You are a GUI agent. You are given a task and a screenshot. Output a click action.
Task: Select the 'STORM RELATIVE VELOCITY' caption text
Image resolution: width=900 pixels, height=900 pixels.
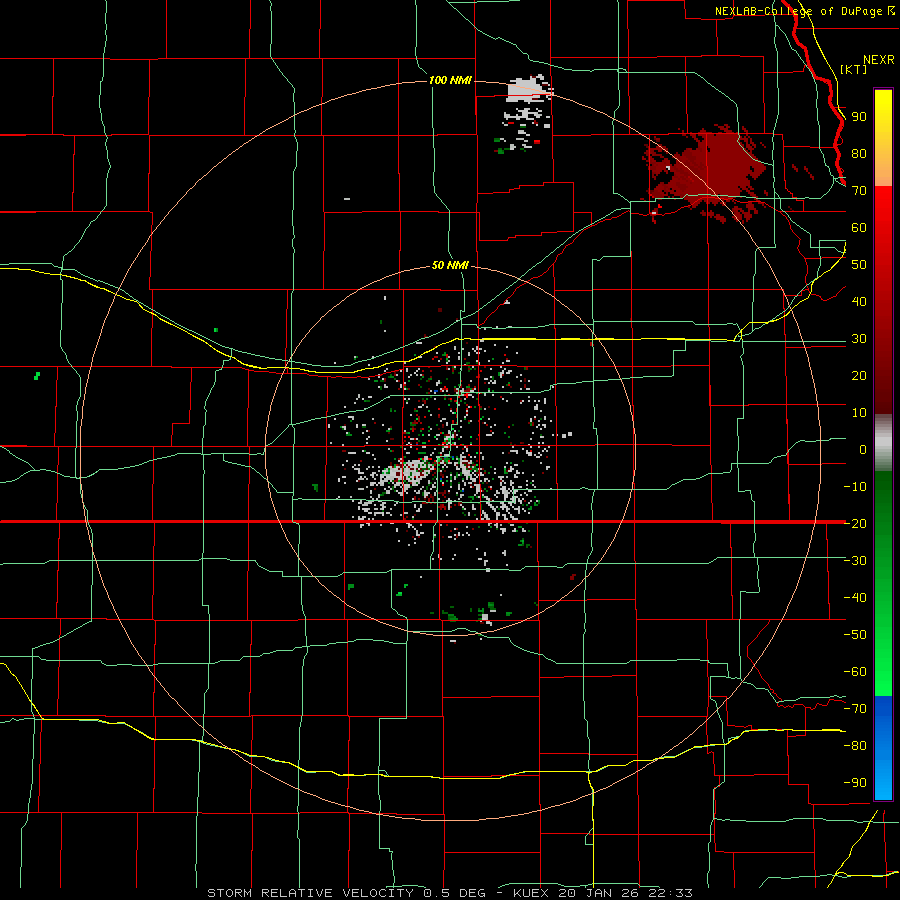coord(310,893)
